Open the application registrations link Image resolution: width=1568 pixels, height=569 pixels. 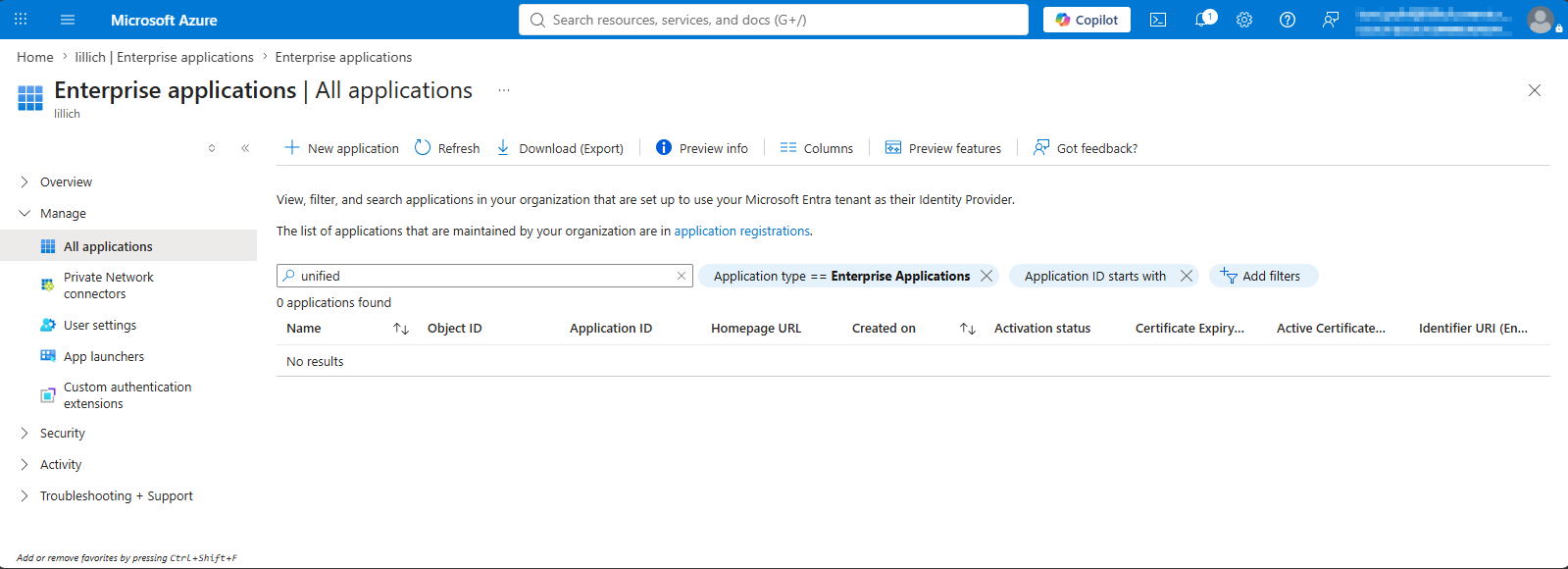click(741, 231)
